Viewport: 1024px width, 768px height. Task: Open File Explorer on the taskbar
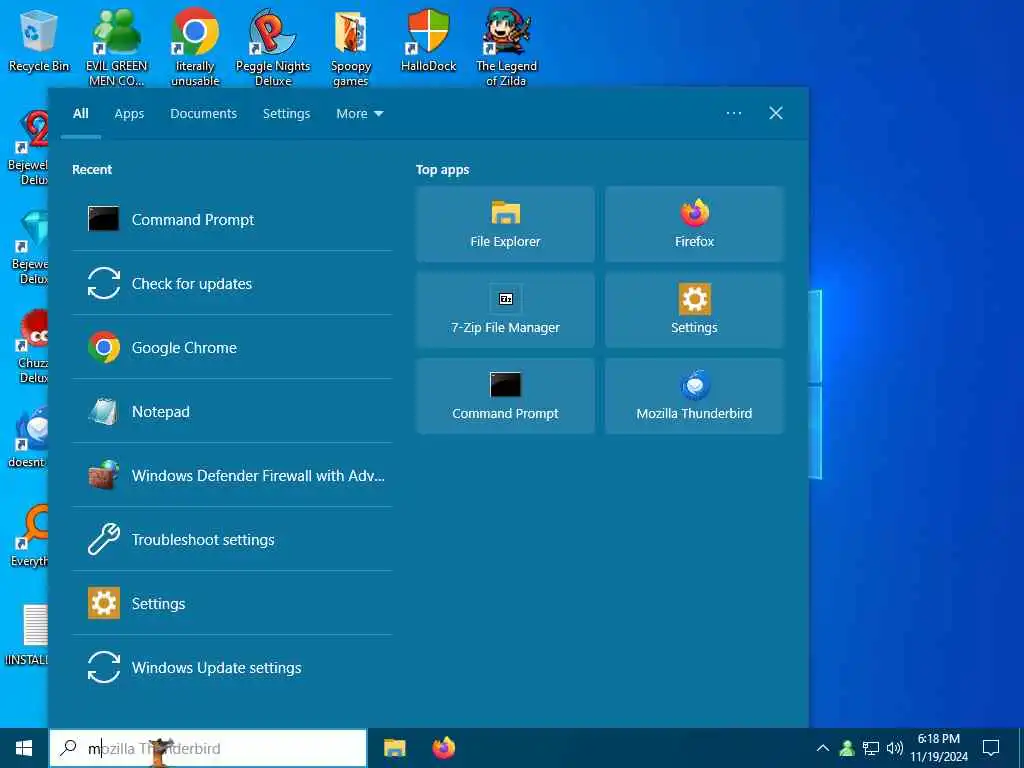(x=394, y=748)
